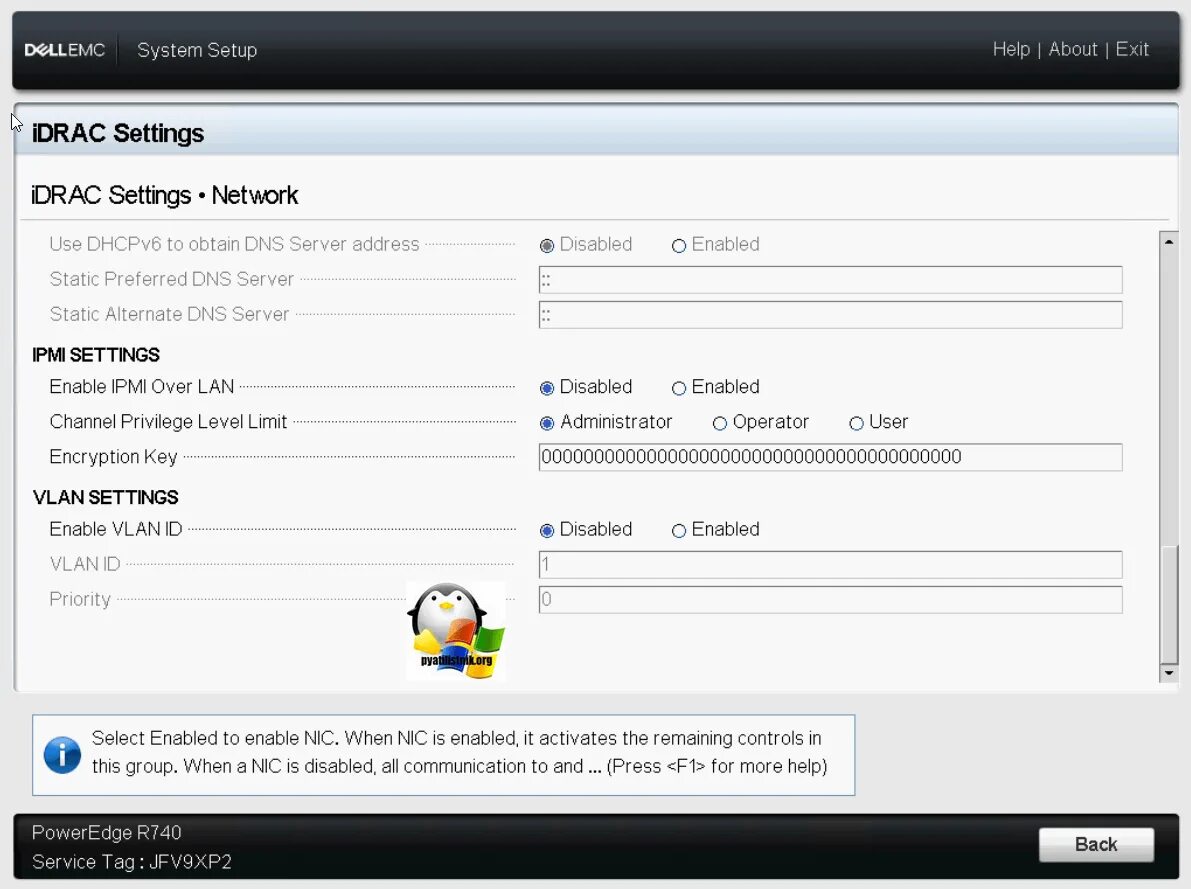Open the About menu item
The image size is (1191, 889).
[x=1073, y=49]
